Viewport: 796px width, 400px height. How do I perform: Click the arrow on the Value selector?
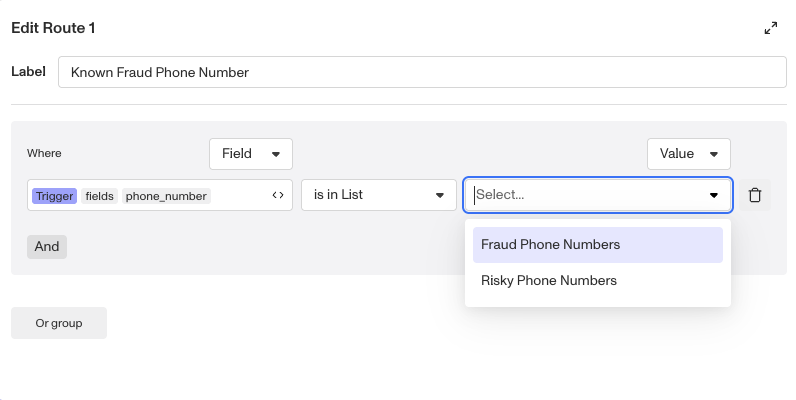[714, 154]
